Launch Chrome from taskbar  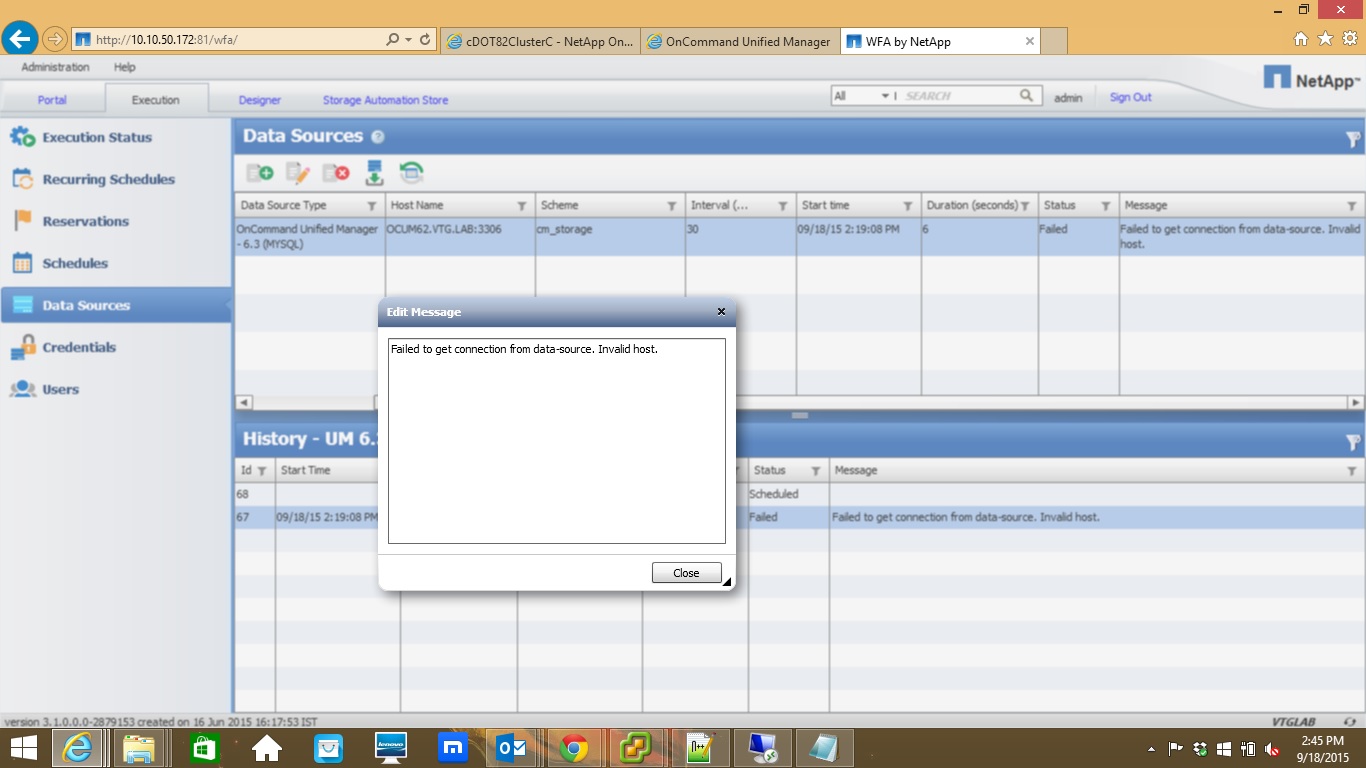pyautogui.click(x=573, y=747)
